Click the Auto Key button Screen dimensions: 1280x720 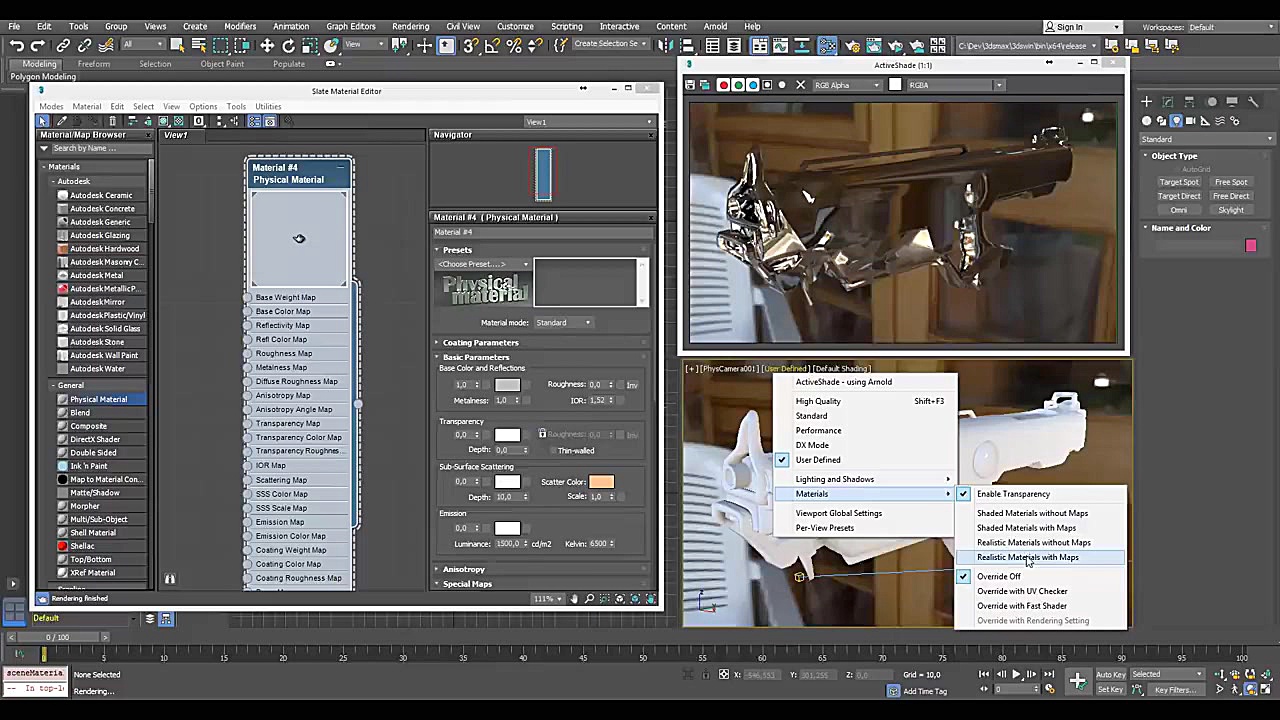click(x=1110, y=675)
